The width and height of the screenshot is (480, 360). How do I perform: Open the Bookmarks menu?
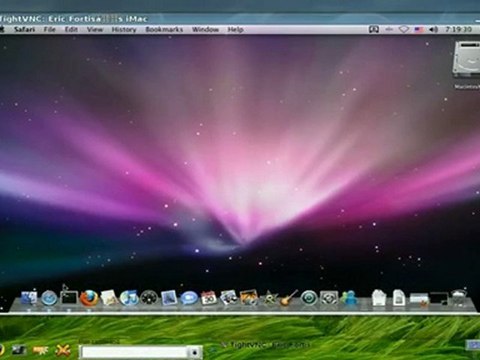[x=164, y=29]
